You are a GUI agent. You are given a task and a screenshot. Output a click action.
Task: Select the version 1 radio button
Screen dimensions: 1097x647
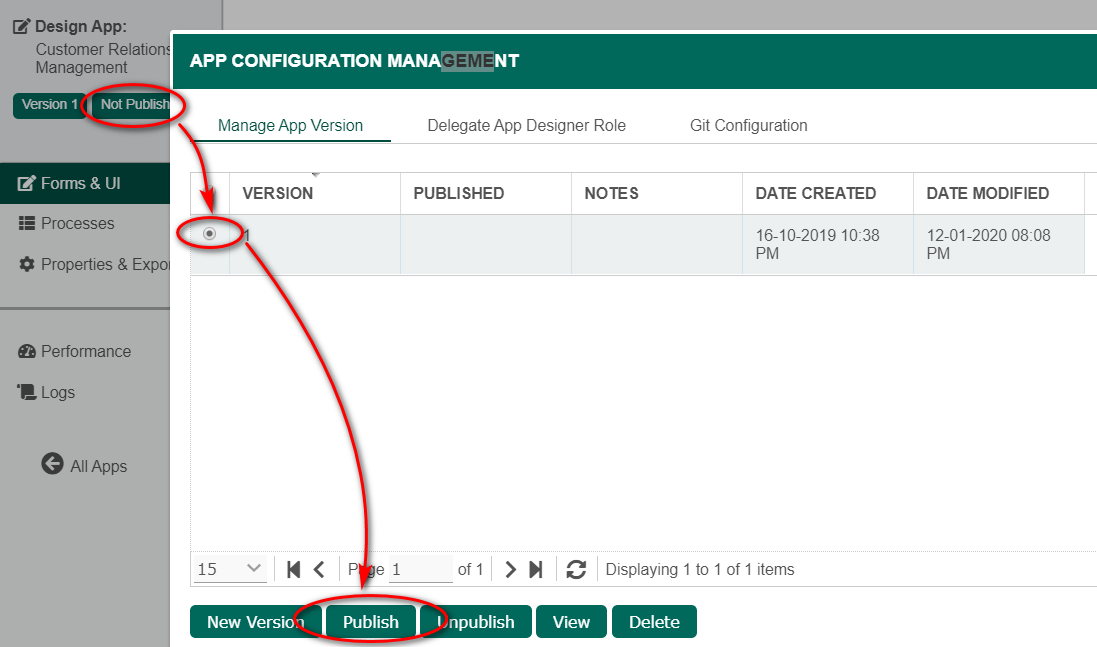pyautogui.click(x=209, y=233)
